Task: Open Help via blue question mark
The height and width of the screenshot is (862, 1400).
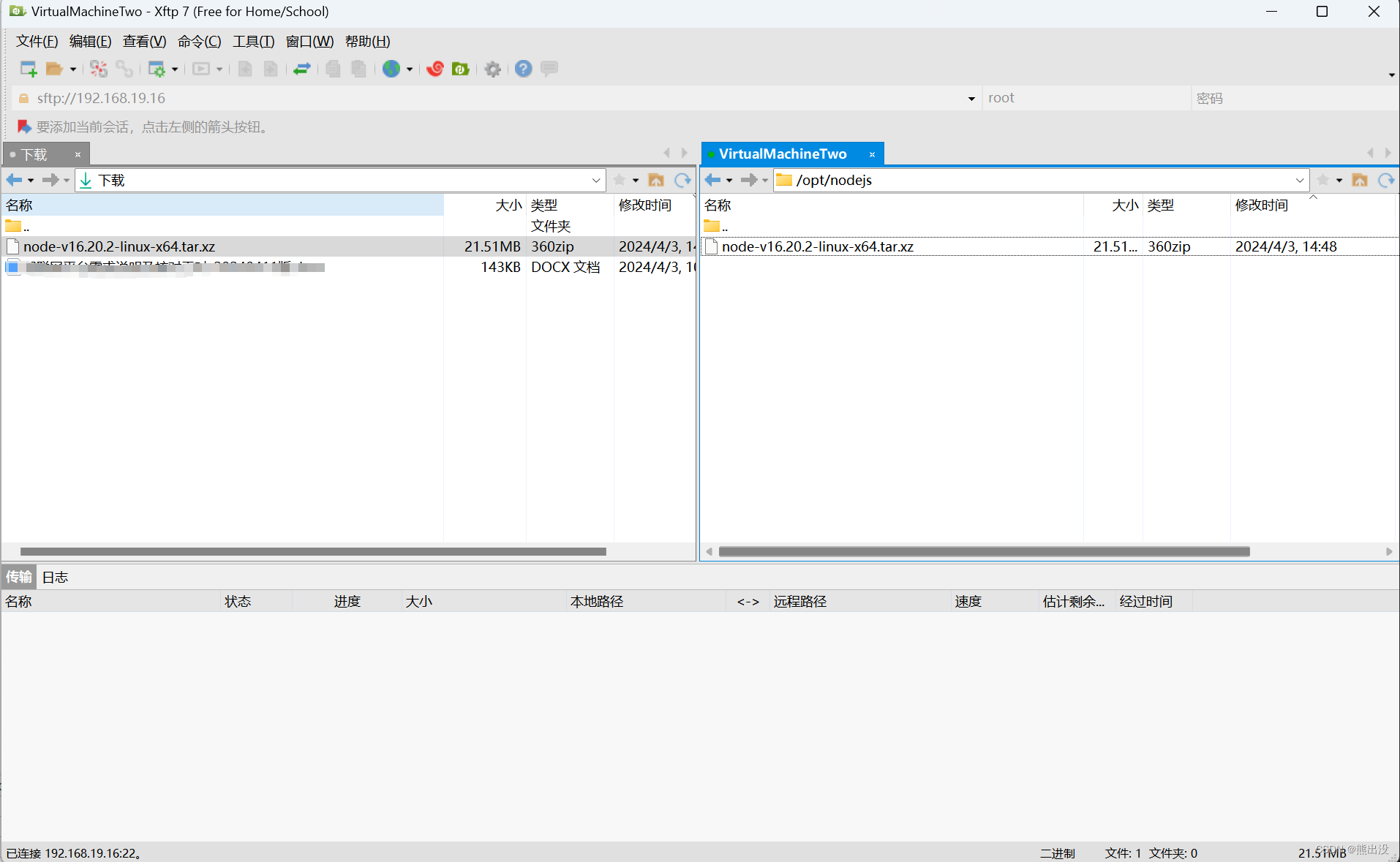Action: point(523,69)
